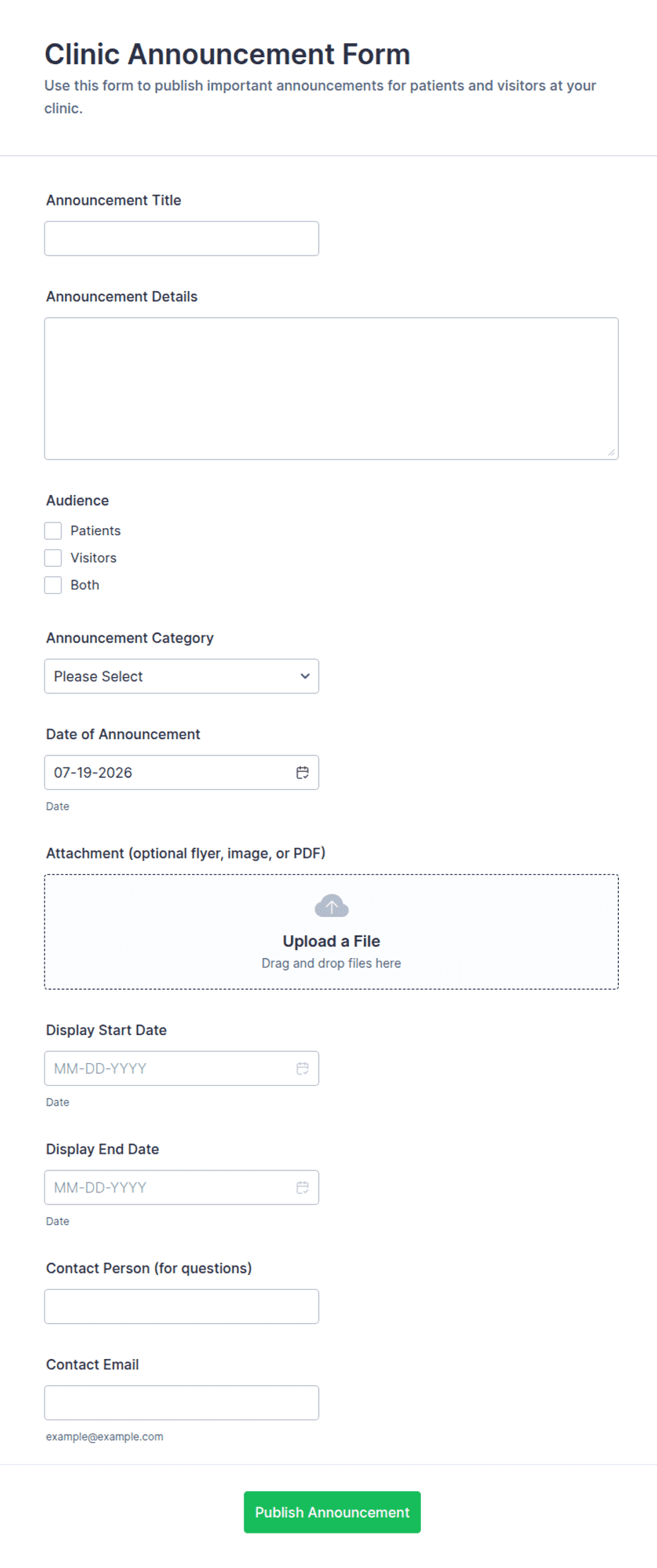The height and width of the screenshot is (1568, 657).
Task: Click the Display Start Date input
Action: pyautogui.click(x=182, y=1068)
